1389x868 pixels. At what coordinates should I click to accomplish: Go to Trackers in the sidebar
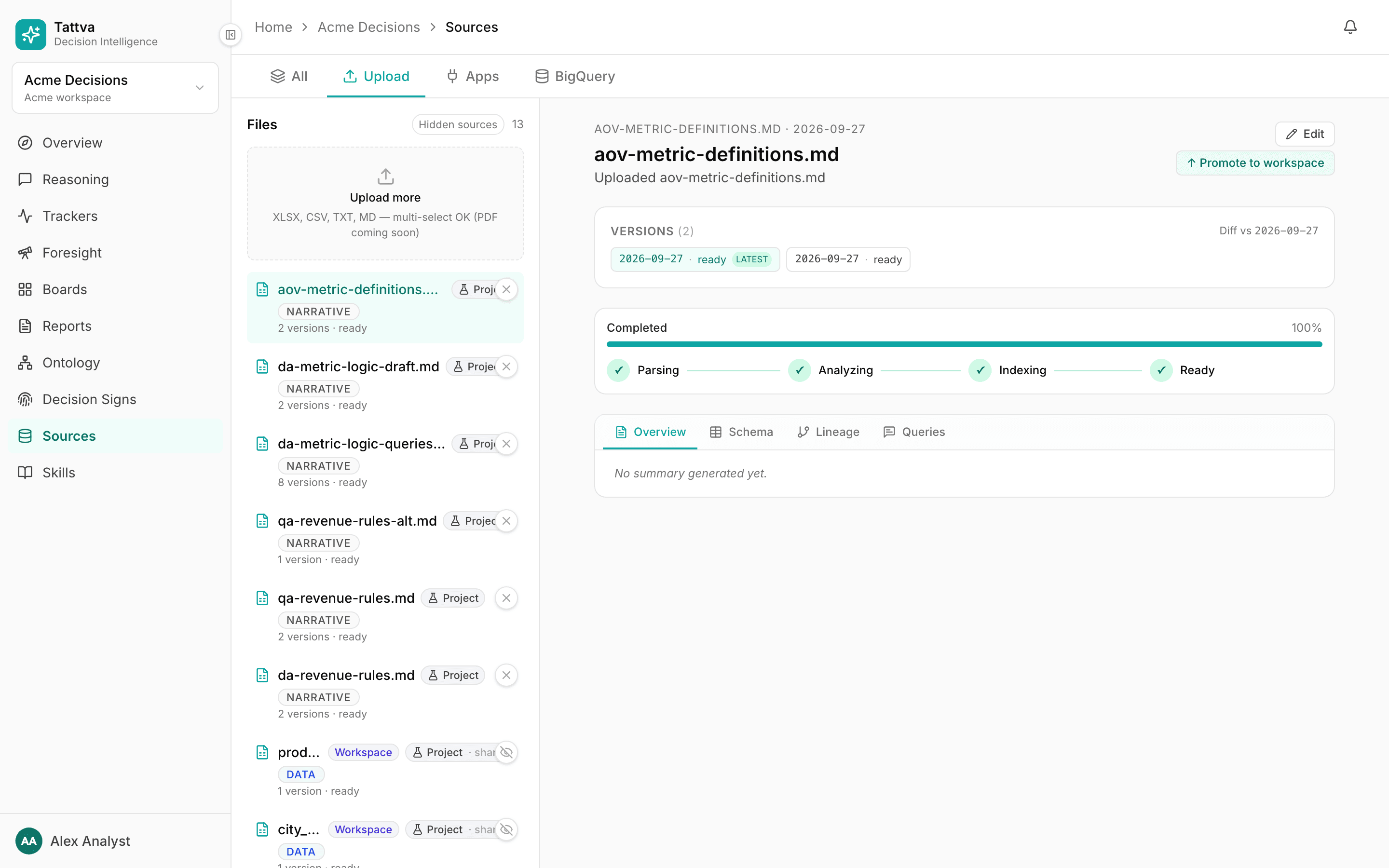115,216
